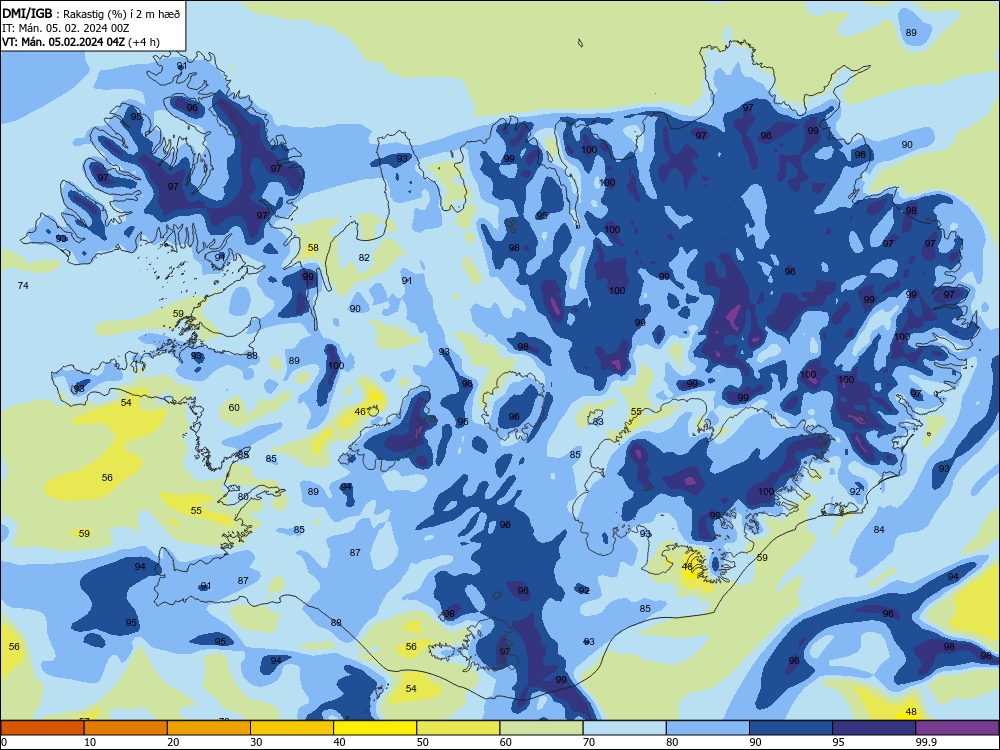Viewport: 1000px width, 750px height.
Task: Click the legend label "20"
Action: point(173,742)
